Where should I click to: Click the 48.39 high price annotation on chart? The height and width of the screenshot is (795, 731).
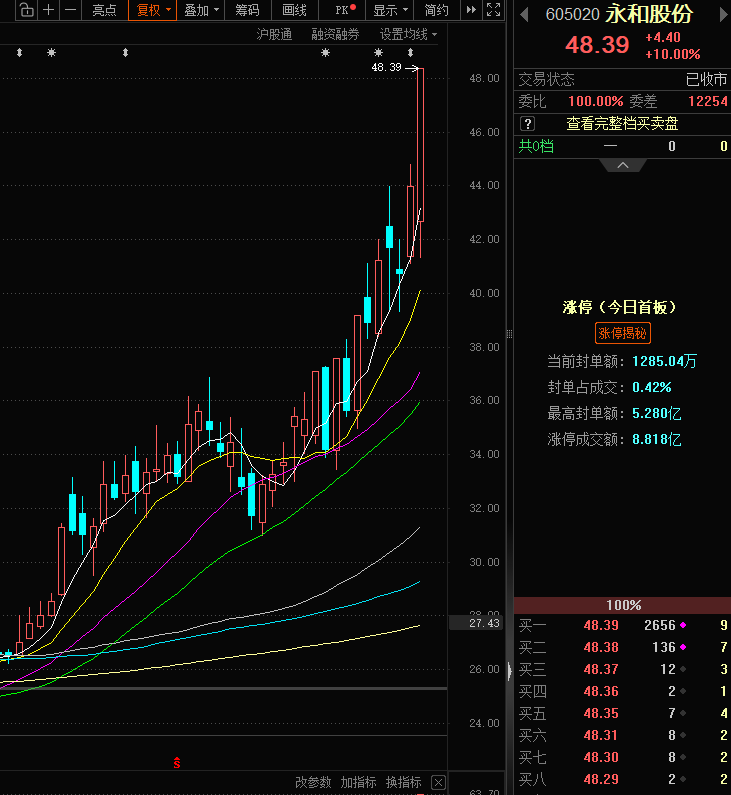tap(386, 67)
